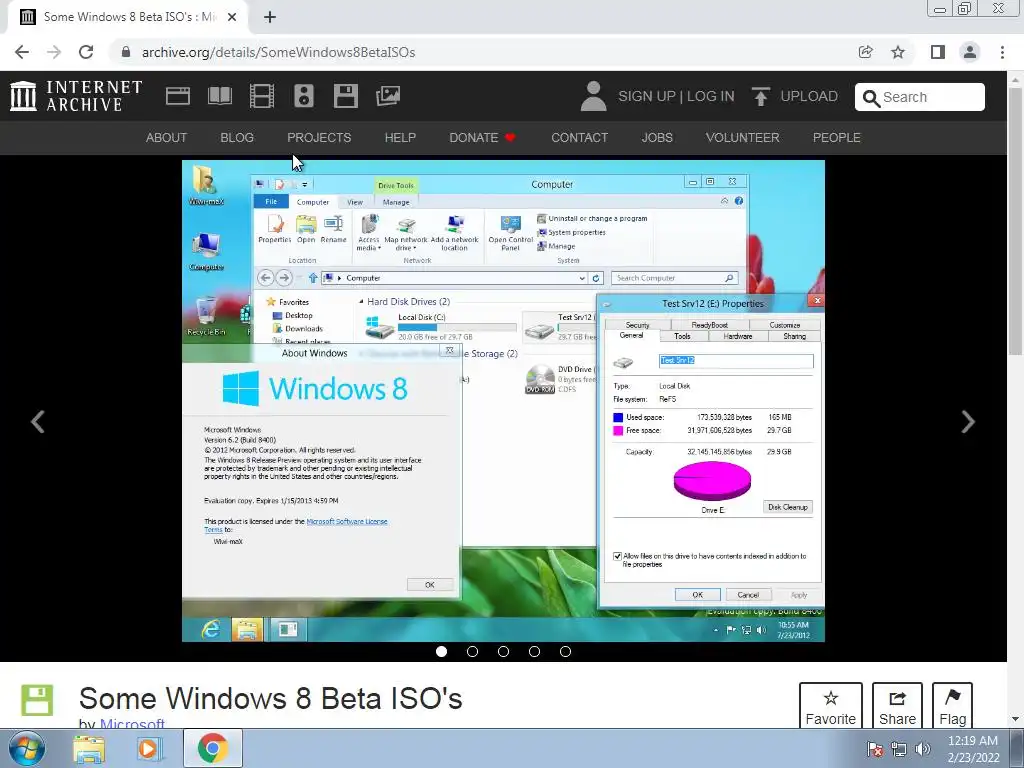
Task: Open the PEOPLE menu item
Action: click(x=837, y=138)
